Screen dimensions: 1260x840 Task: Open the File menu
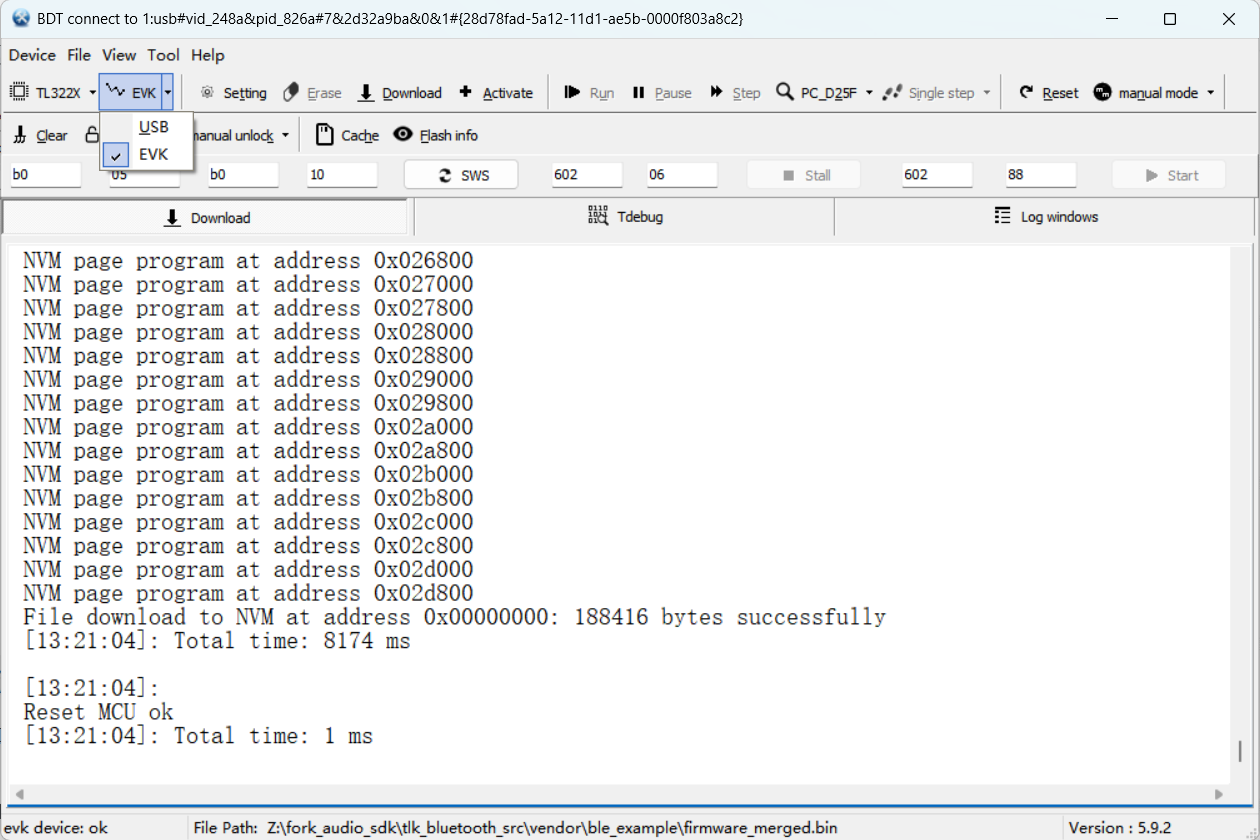point(79,55)
